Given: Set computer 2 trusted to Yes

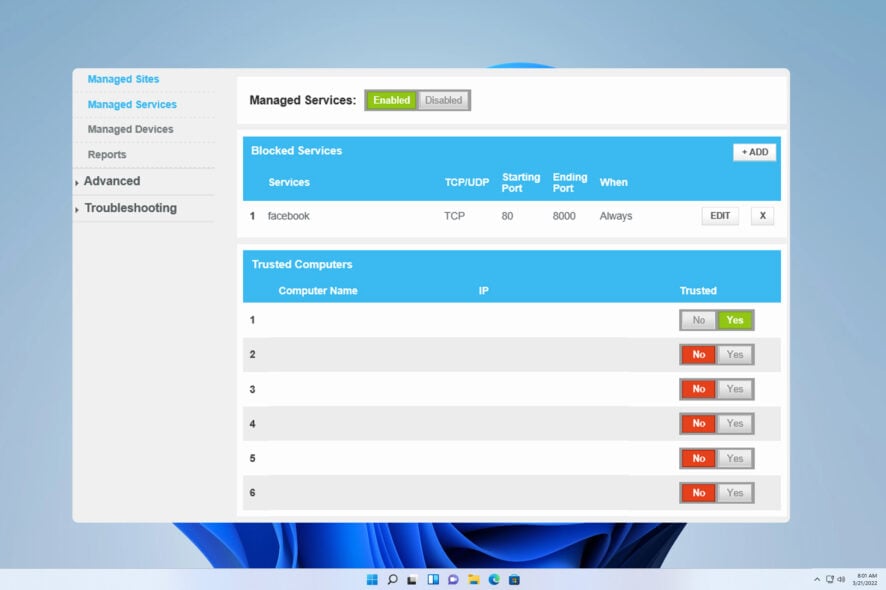Looking at the screenshot, I should tap(735, 354).
